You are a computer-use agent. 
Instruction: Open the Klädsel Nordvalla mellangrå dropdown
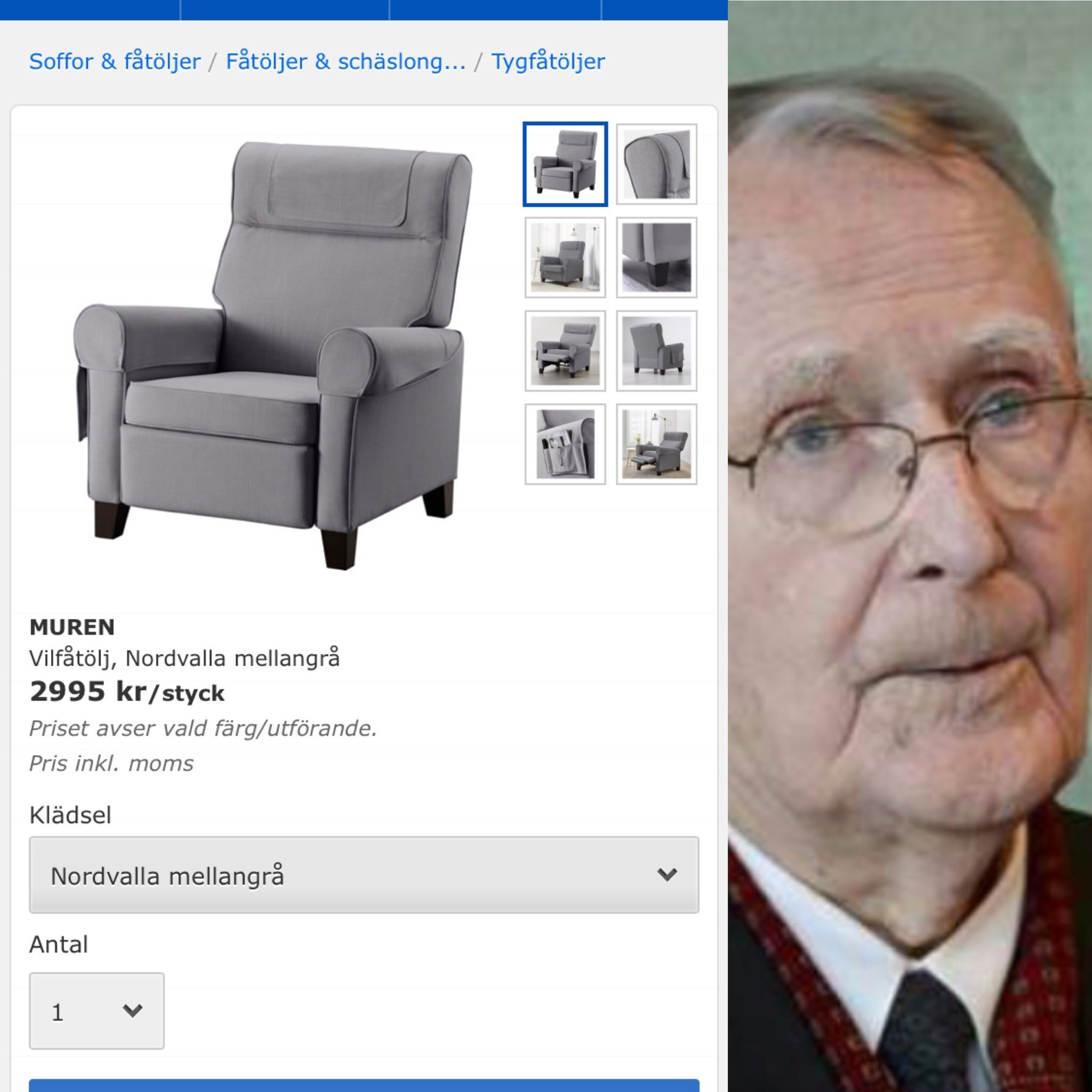364,875
